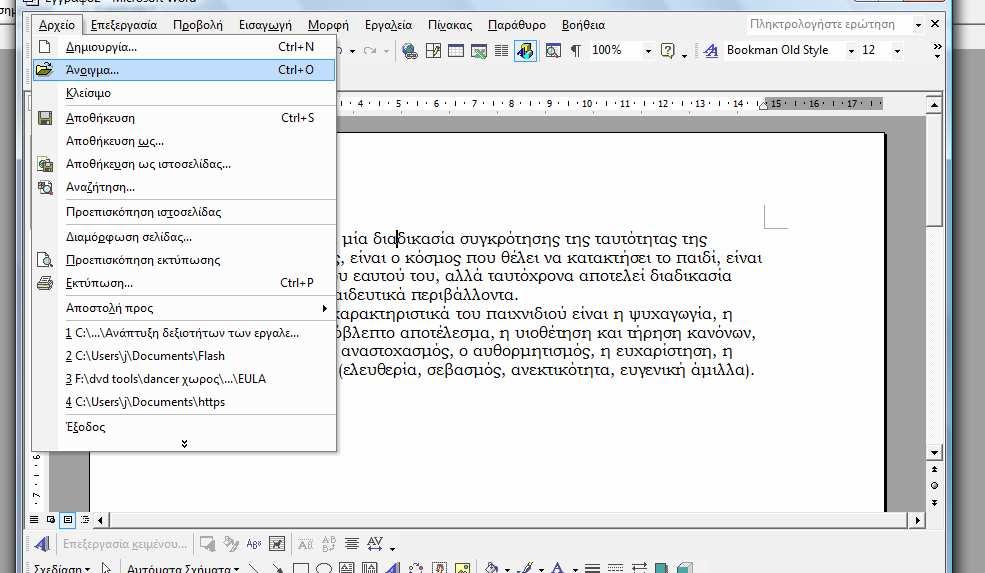
Task: Open the Παράθυρο menu
Action: click(516, 25)
